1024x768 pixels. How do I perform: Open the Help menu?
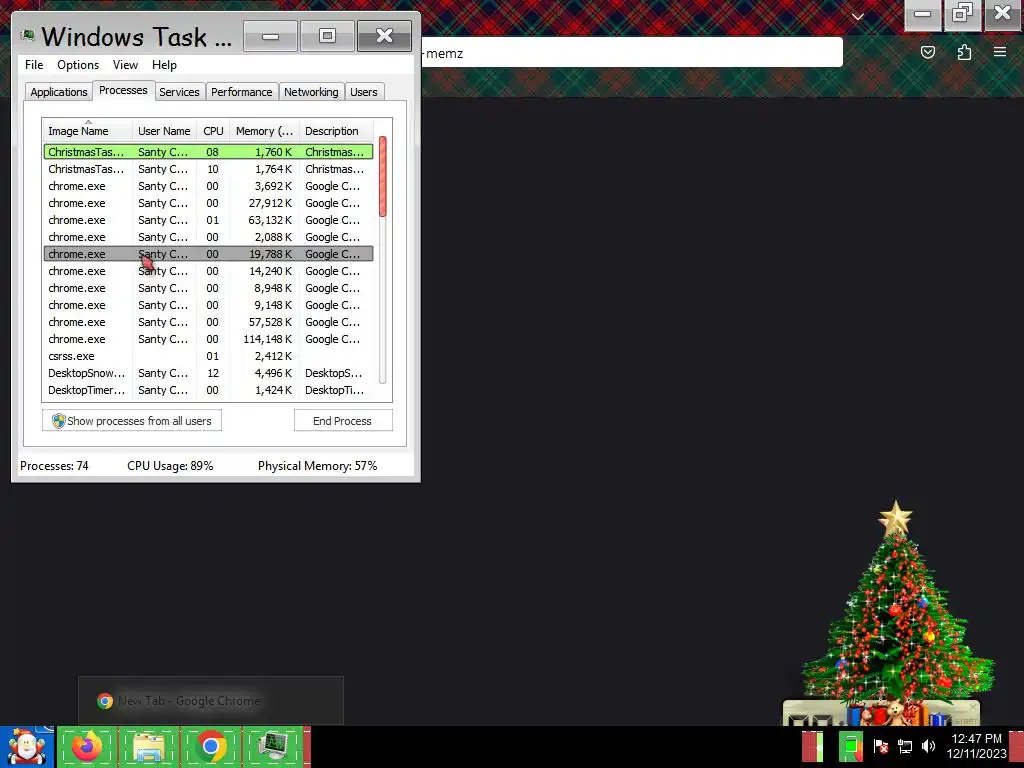[164, 65]
